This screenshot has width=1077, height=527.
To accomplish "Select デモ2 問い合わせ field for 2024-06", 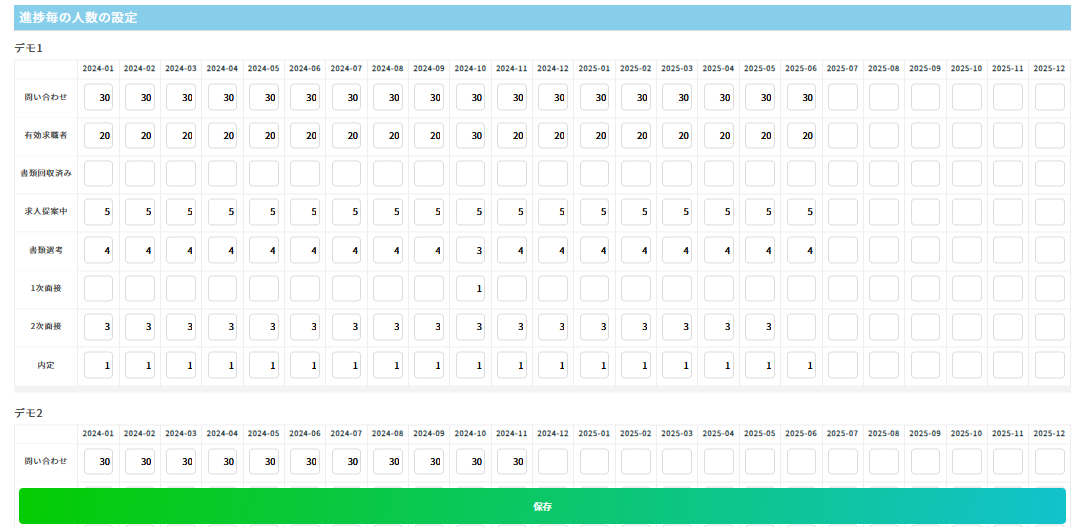I will click(305, 462).
